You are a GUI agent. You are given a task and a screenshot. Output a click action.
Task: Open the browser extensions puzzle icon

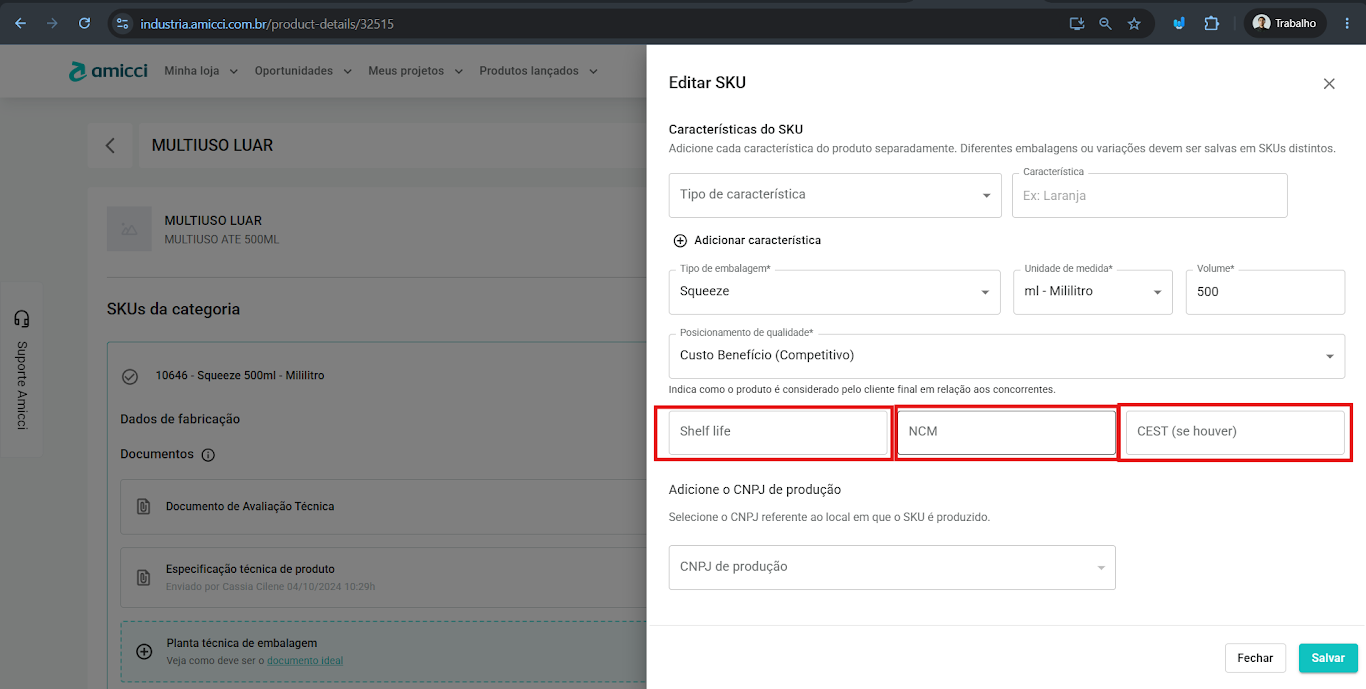[1211, 23]
